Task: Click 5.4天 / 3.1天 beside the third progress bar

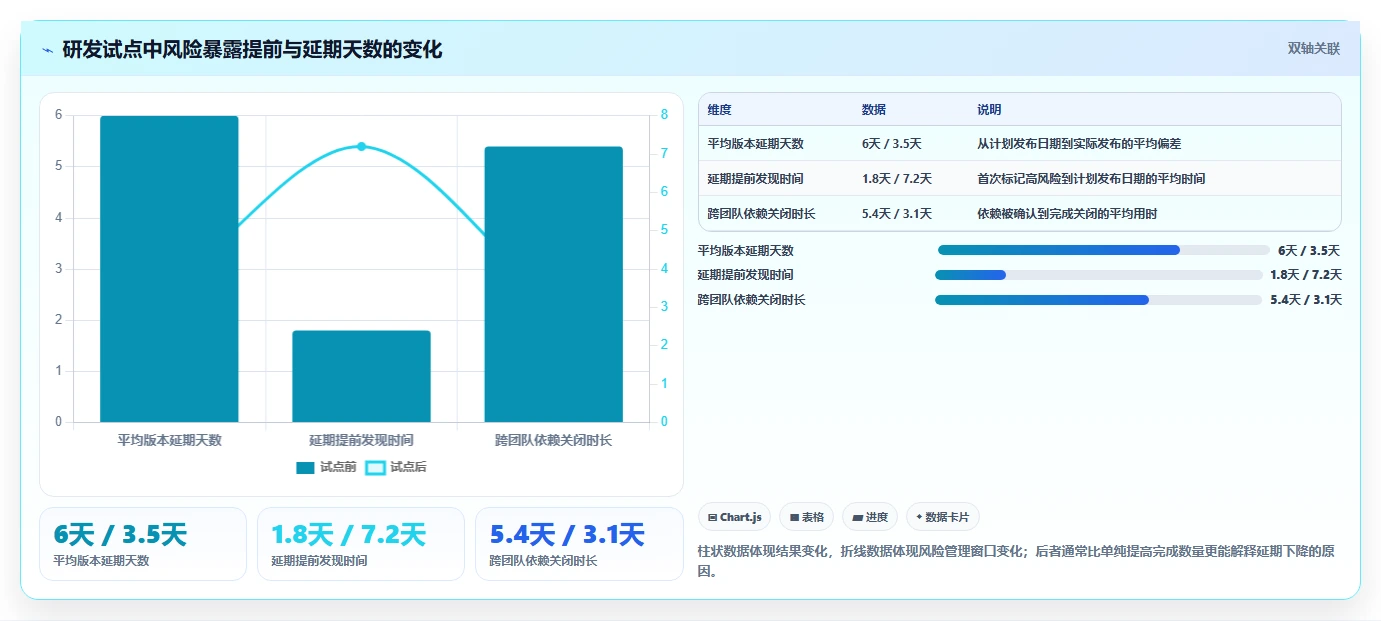Action: [1306, 300]
